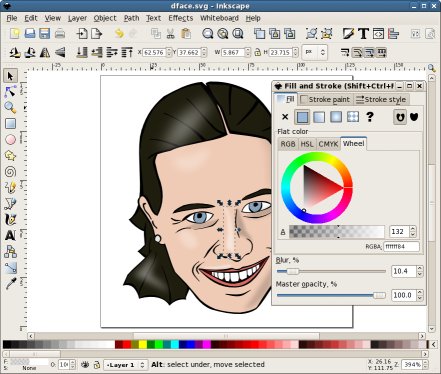The image size is (441, 374).
Task: Click the Duplicate object icon
Action: 259,34
